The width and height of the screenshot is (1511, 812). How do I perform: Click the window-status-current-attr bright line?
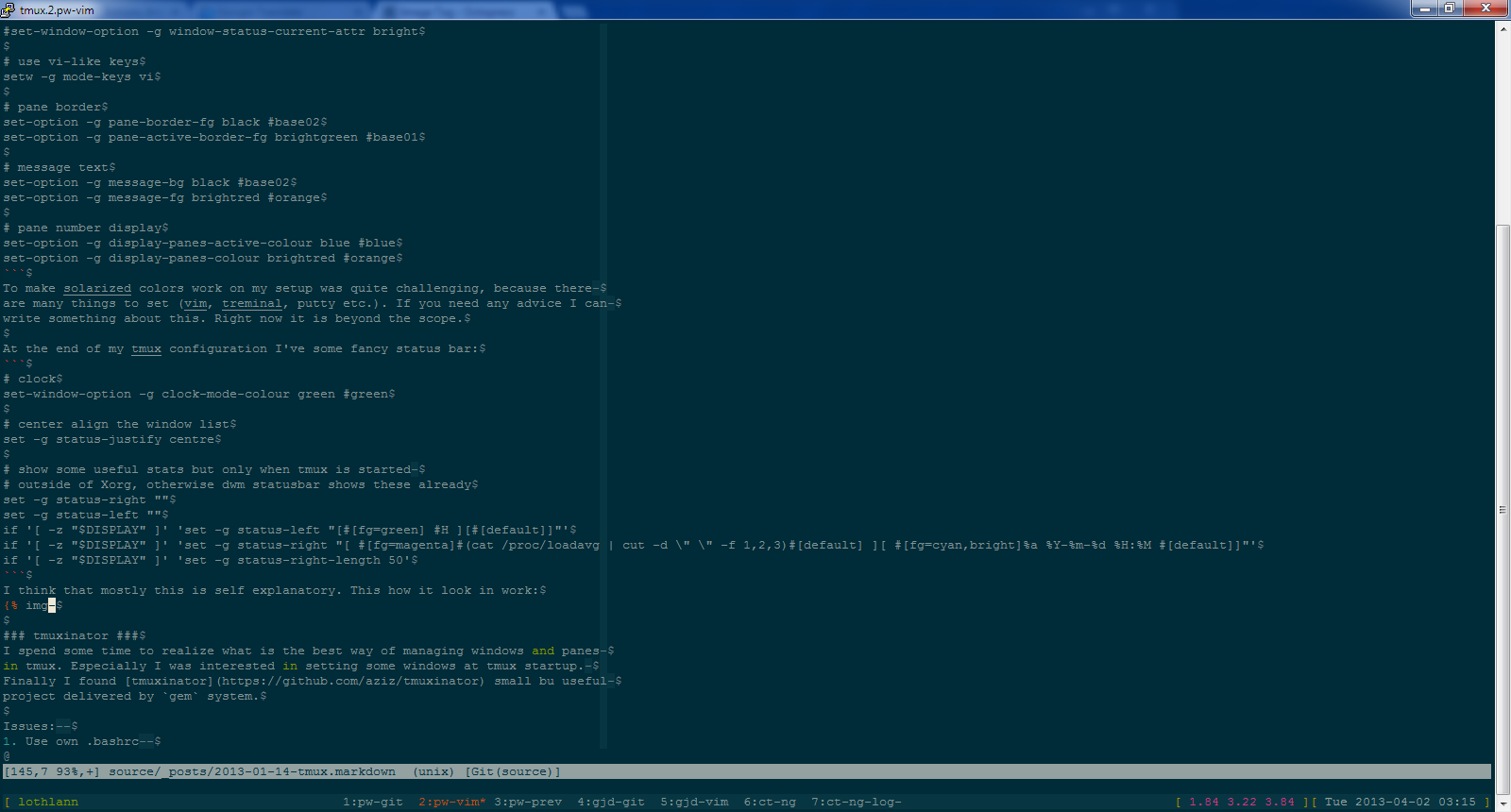coord(214,31)
